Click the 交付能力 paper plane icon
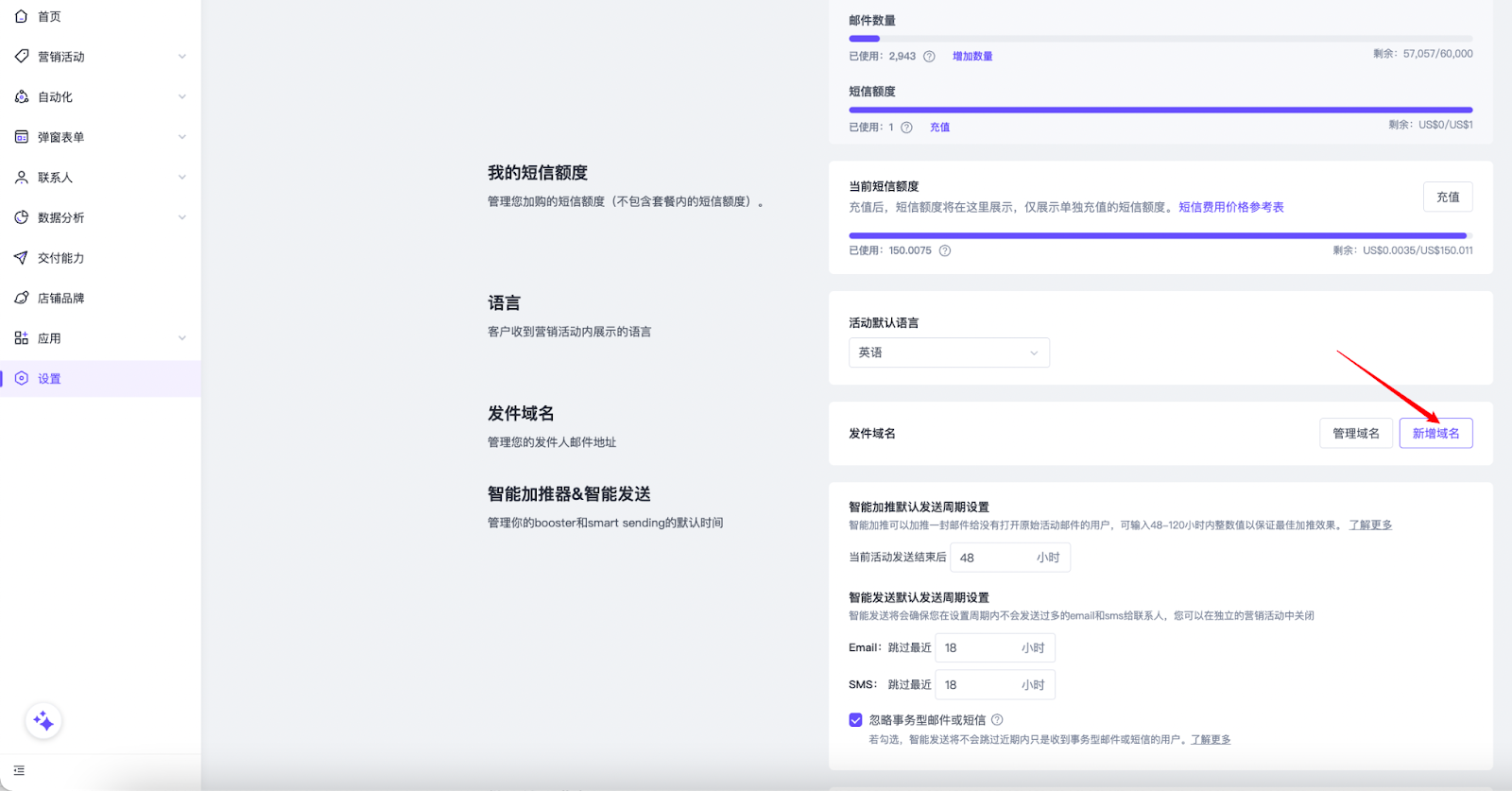Viewport: 1512px width, 791px height. [22, 258]
